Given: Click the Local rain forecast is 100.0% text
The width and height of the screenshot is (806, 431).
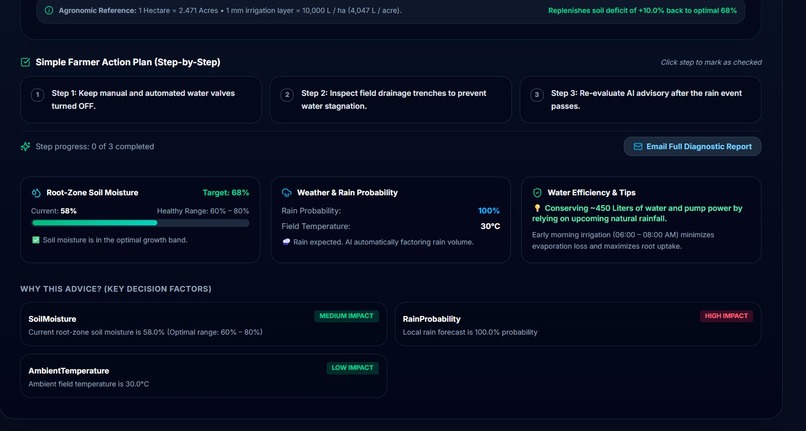Looking at the screenshot, I should tap(470, 332).
